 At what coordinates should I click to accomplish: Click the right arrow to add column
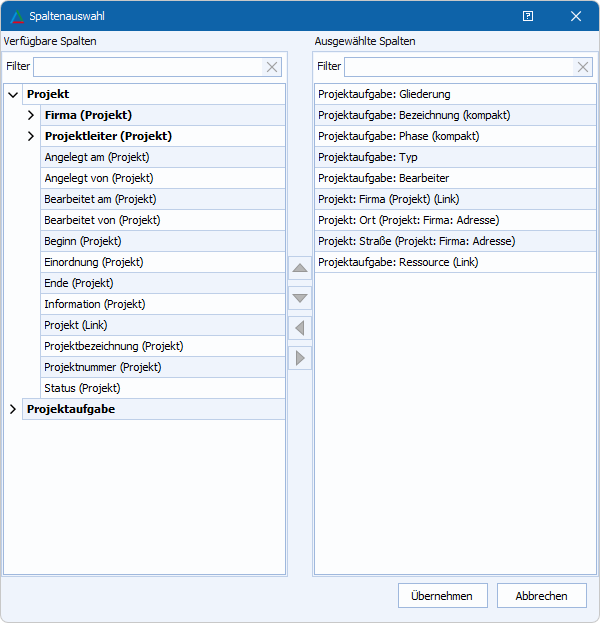coord(300,358)
